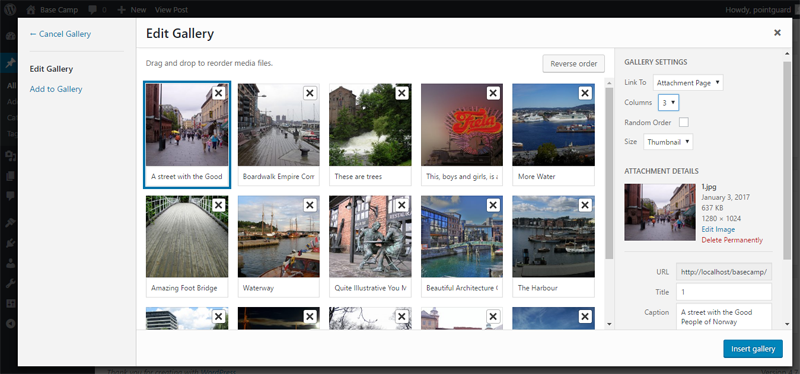Click the Title input field
Viewport: 800px width, 374px height.
[723, 292]
